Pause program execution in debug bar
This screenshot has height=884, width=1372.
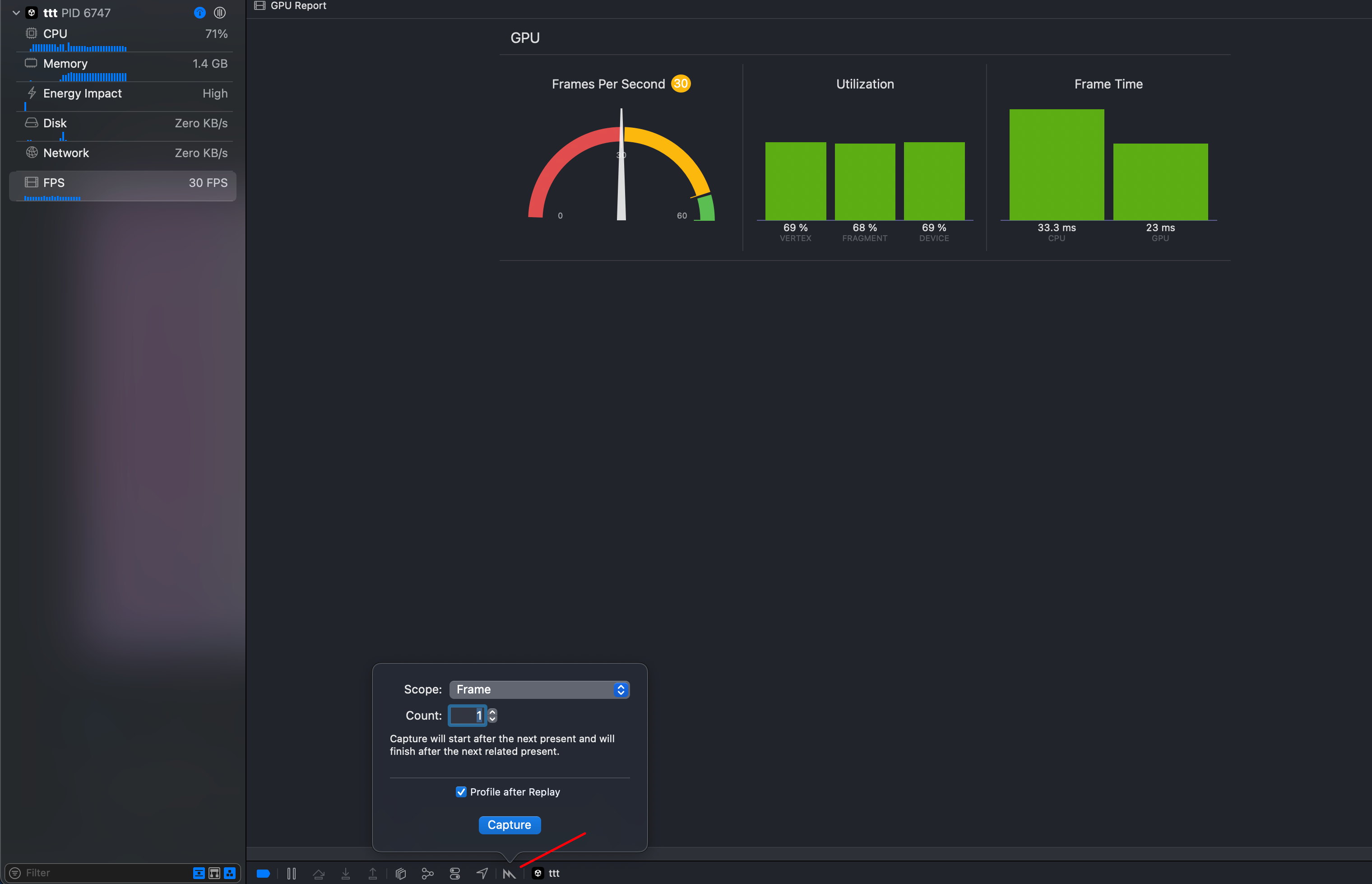292,873
